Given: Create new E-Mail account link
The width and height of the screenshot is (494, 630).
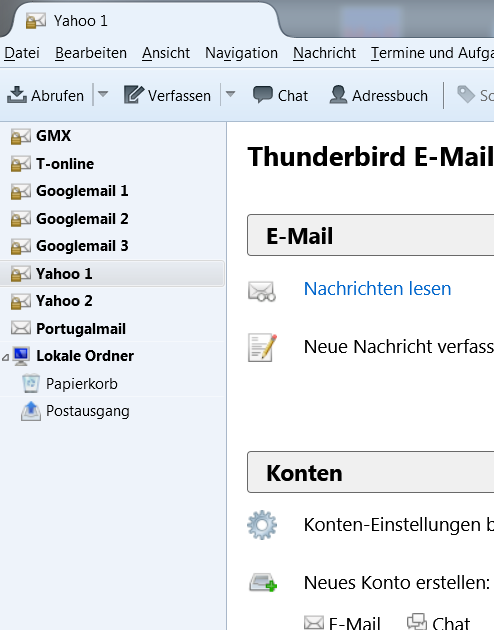Looking at the screenshot, I should coord(342,623).
